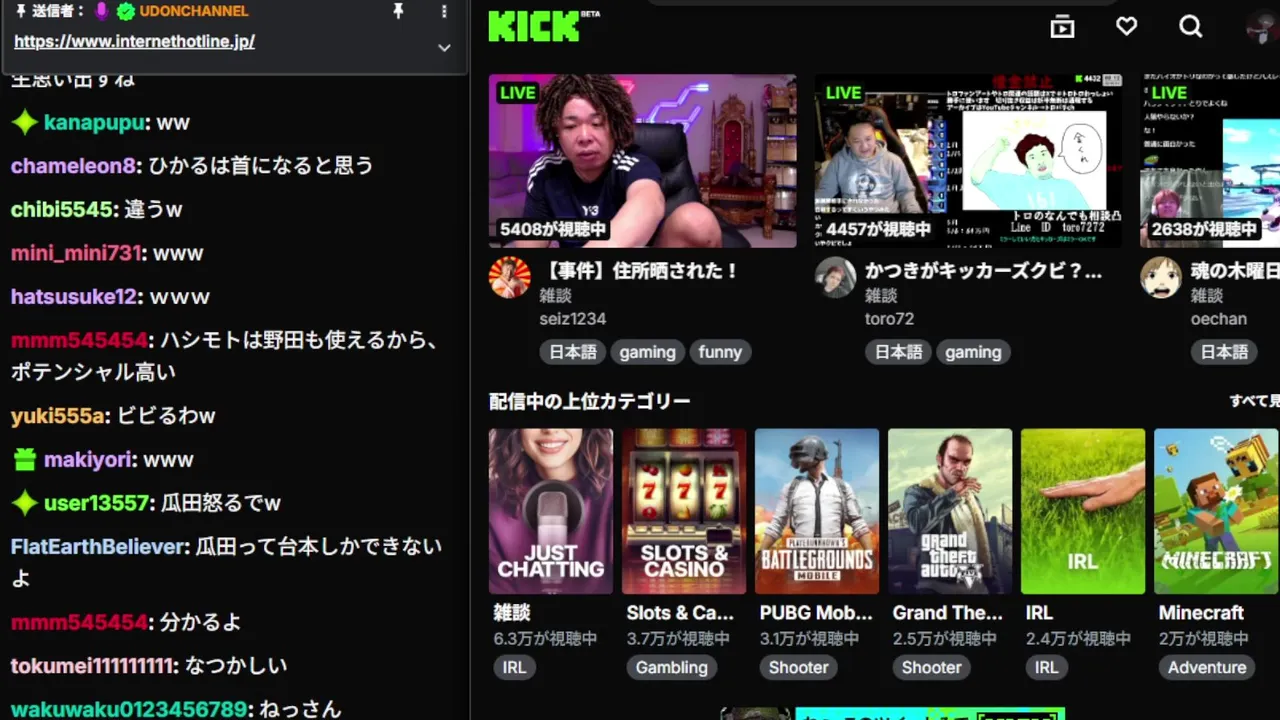The height and width of the screenshot is (720, 1280).
Task: Select the Adventure tag under Minecraft
Action: 1207,667
